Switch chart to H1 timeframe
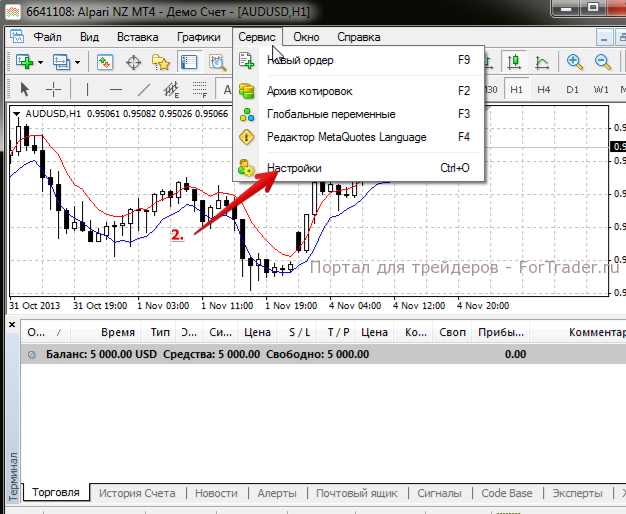The height and width of the screenshot is (514, 626). [x=516, y=89]
